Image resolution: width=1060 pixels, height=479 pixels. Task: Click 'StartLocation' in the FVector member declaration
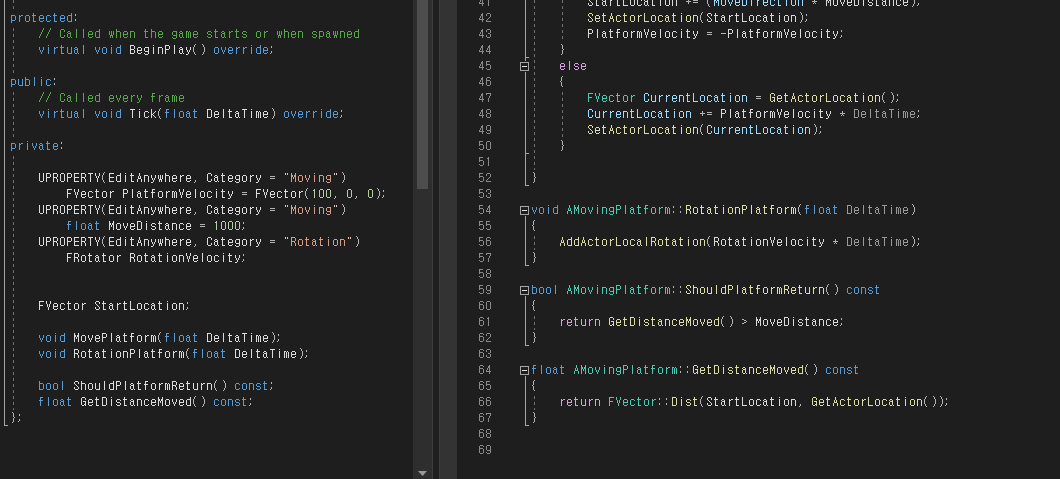click(139, 306)
